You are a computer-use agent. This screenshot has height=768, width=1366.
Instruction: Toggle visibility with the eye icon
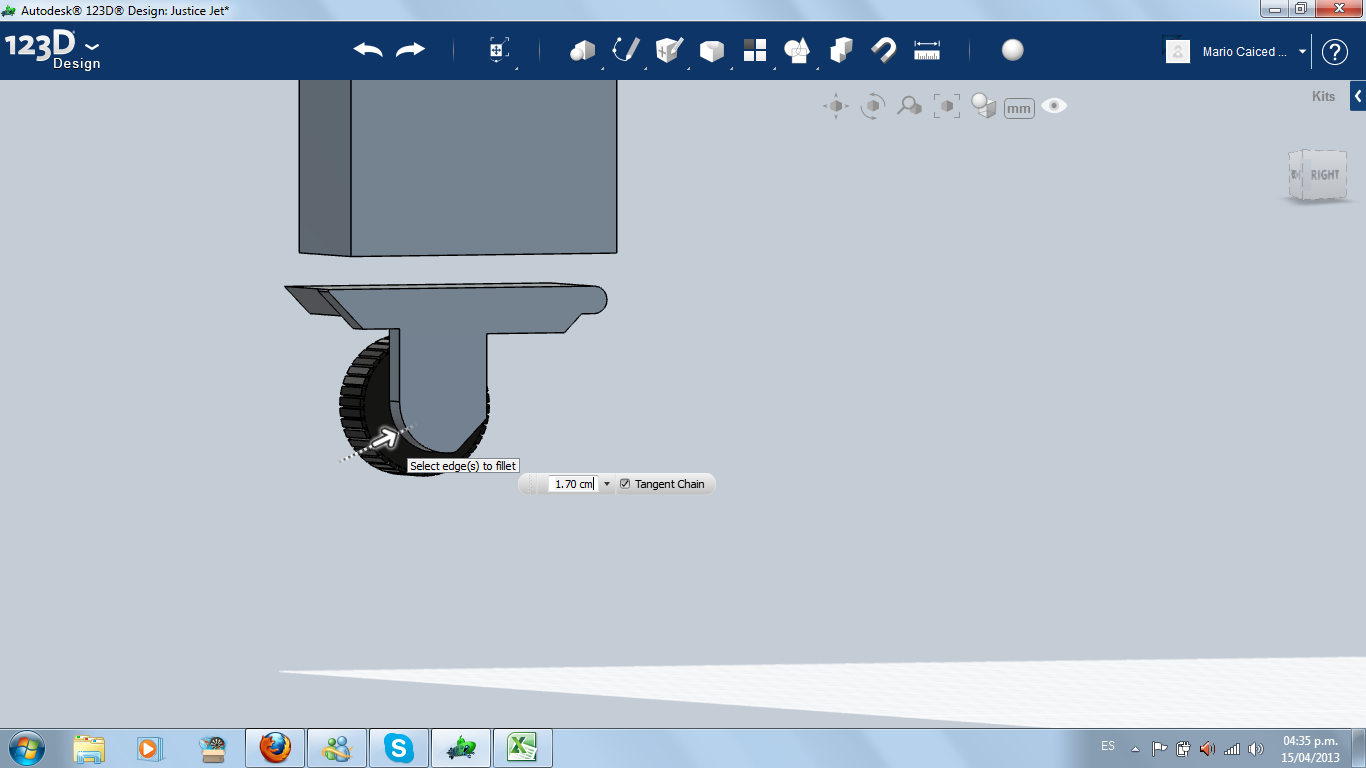[x=1054, y=106]
